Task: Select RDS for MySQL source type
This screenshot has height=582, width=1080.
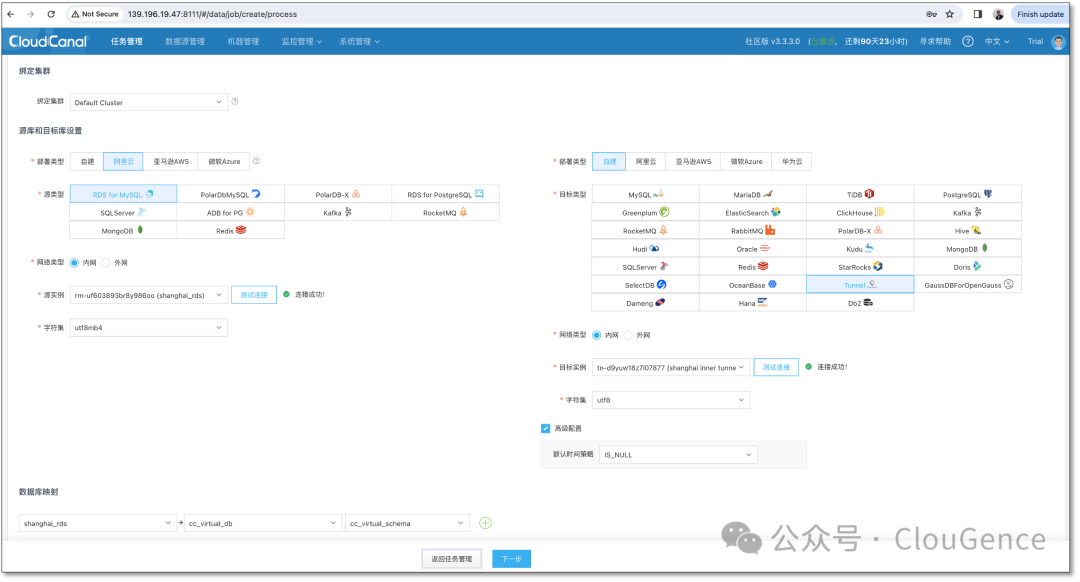Action: coord(123,194)
